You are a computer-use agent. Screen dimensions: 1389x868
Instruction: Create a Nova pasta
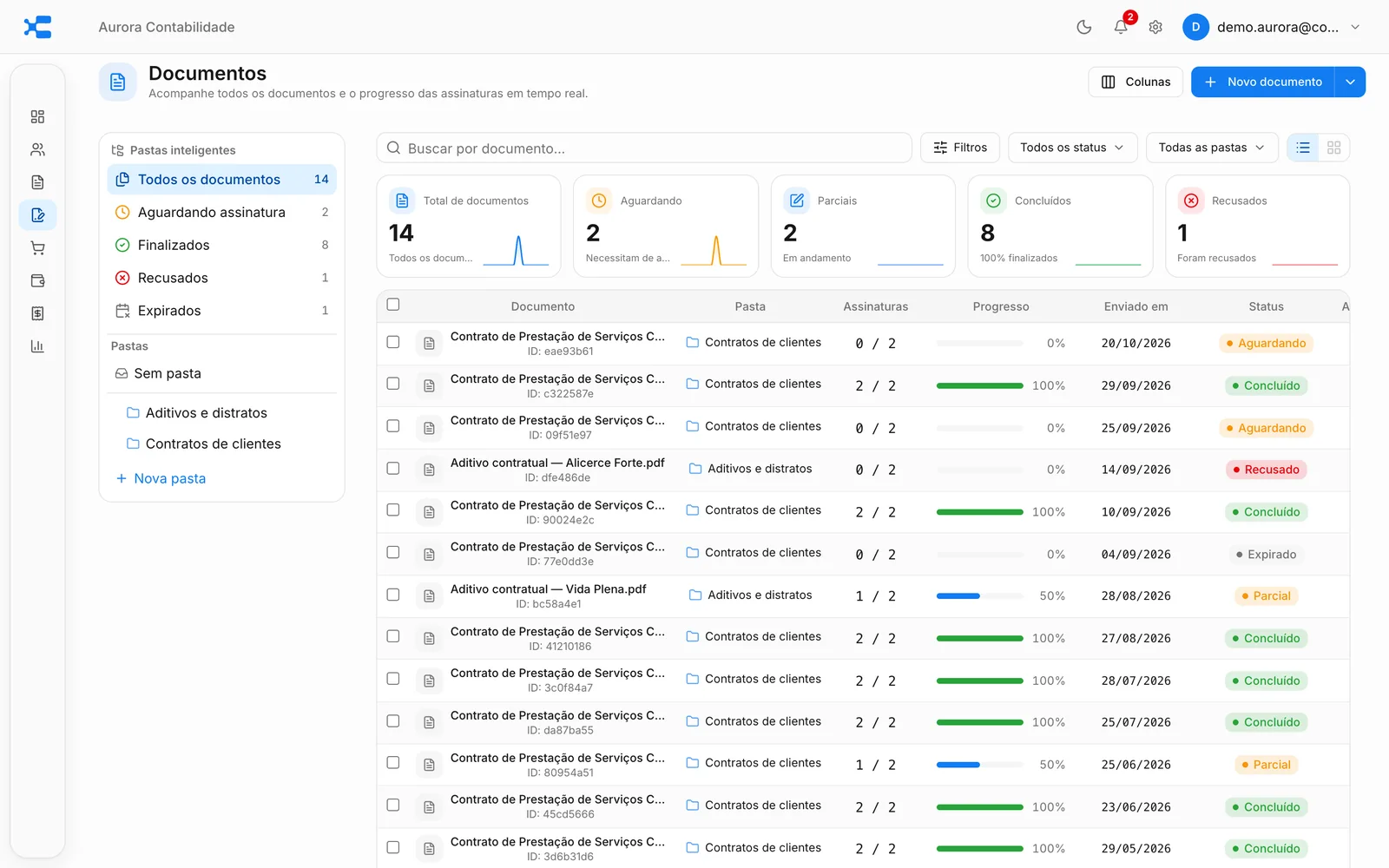coord(161,478)
